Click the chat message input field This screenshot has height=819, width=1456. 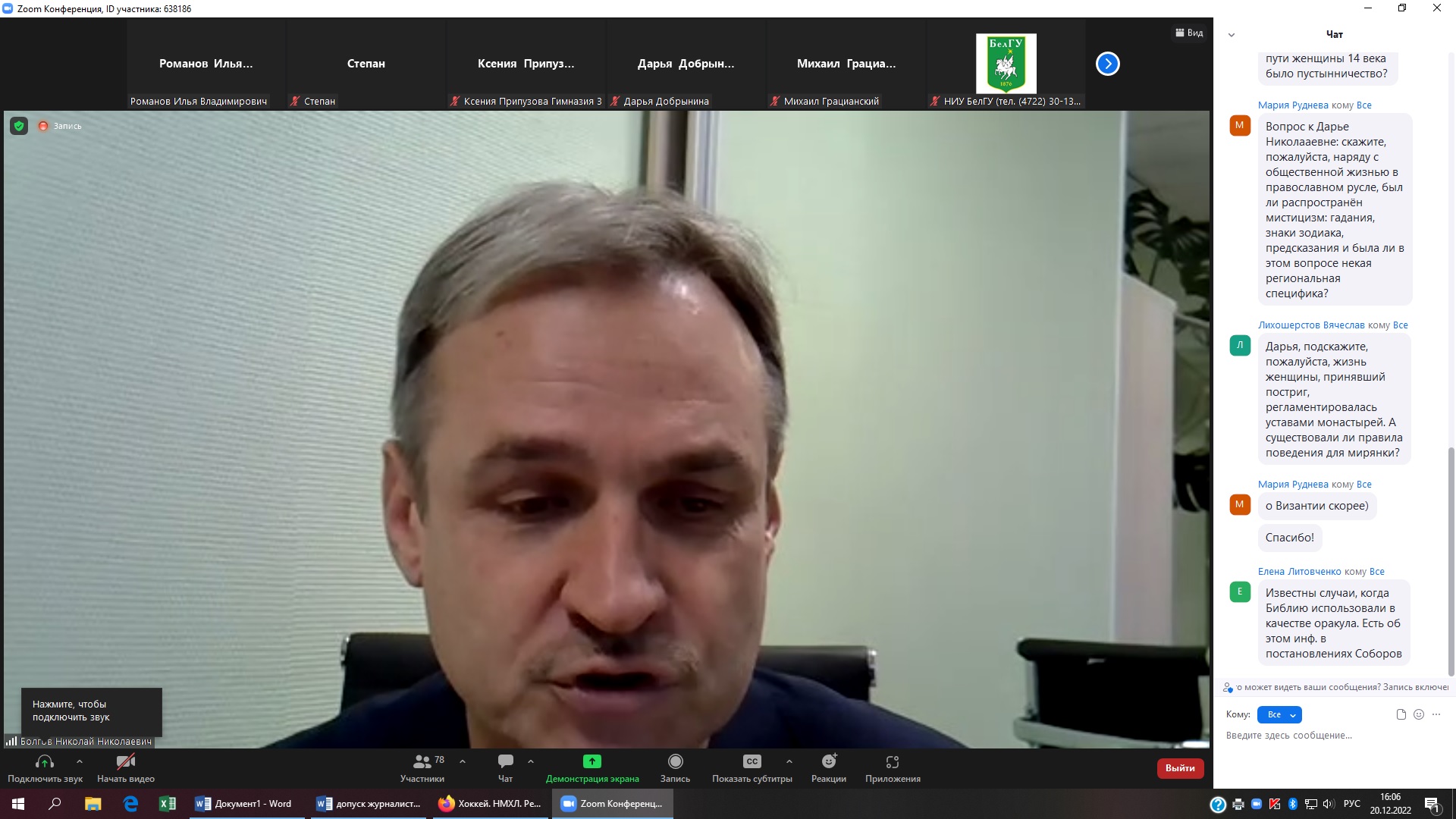click(1327, 736)
